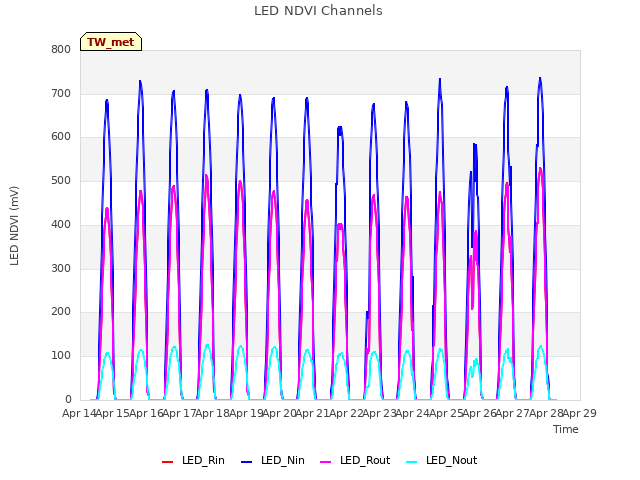Viewport: 640px width, 480px height.
Task: Click the Apr 18 x-axis tick label
Action: coord(212,413)
